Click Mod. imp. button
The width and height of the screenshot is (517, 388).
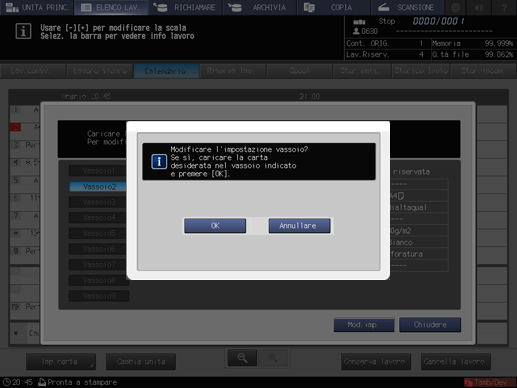click(x=364, y=325)
